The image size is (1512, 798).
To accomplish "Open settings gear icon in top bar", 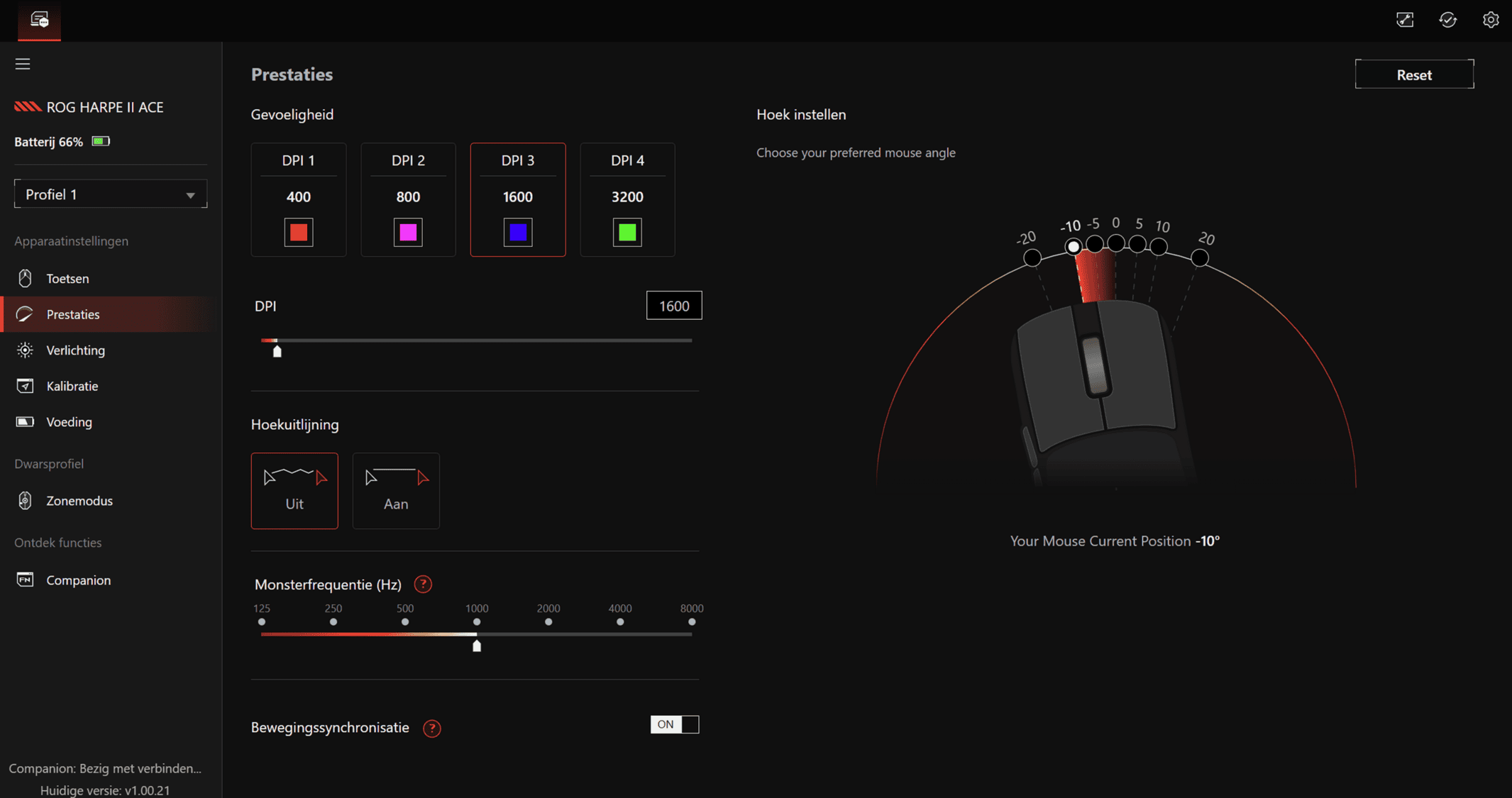I will tap(1491, 20).
